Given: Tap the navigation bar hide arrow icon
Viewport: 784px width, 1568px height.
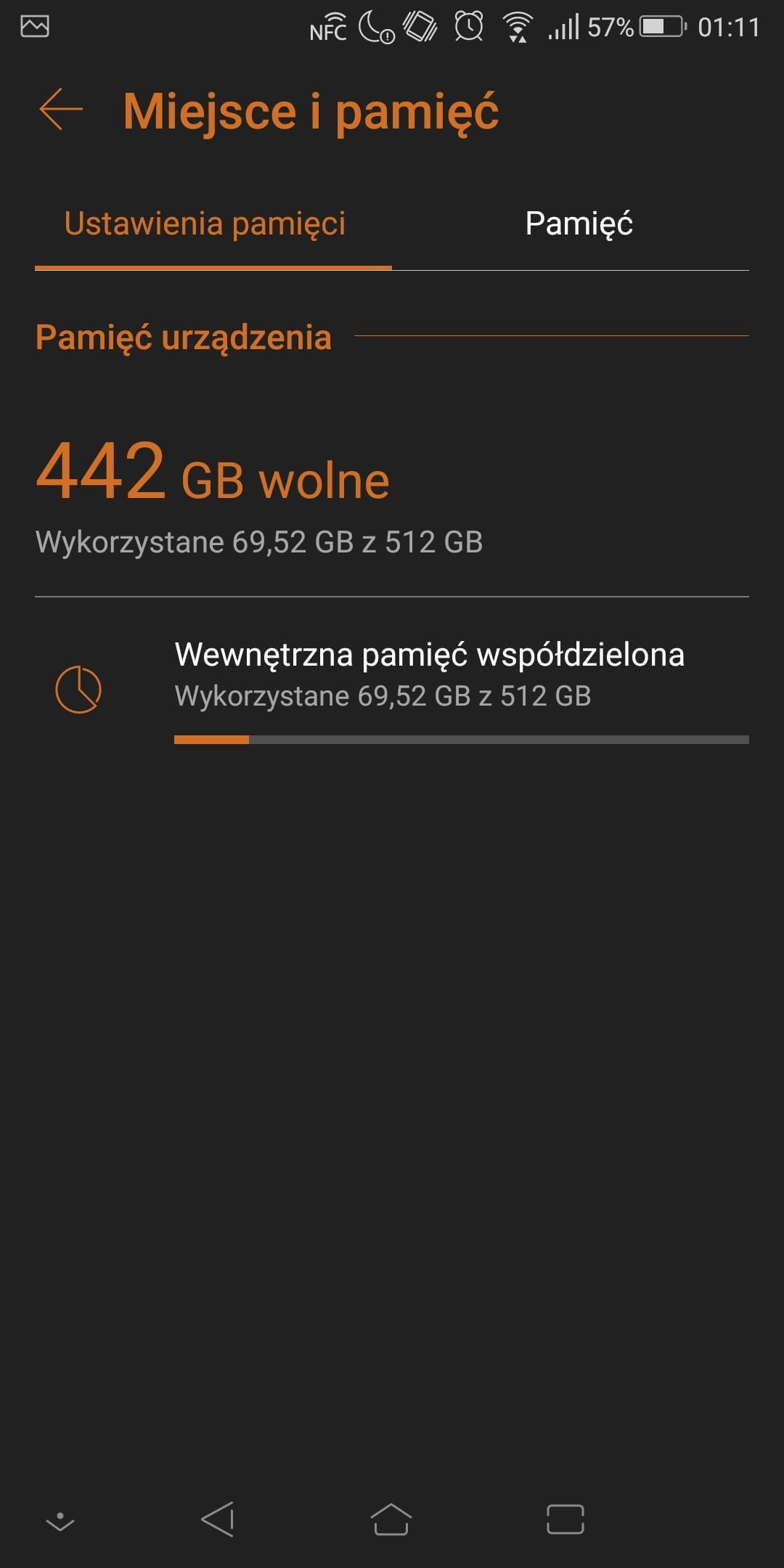Looking at the screenshot, I should [60, 1520].
